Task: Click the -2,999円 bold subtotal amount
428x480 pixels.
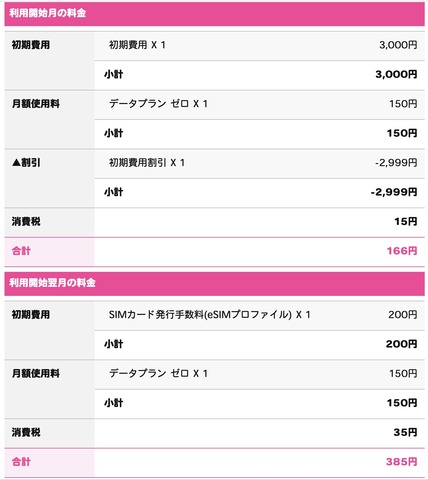Action: [394, 192]
